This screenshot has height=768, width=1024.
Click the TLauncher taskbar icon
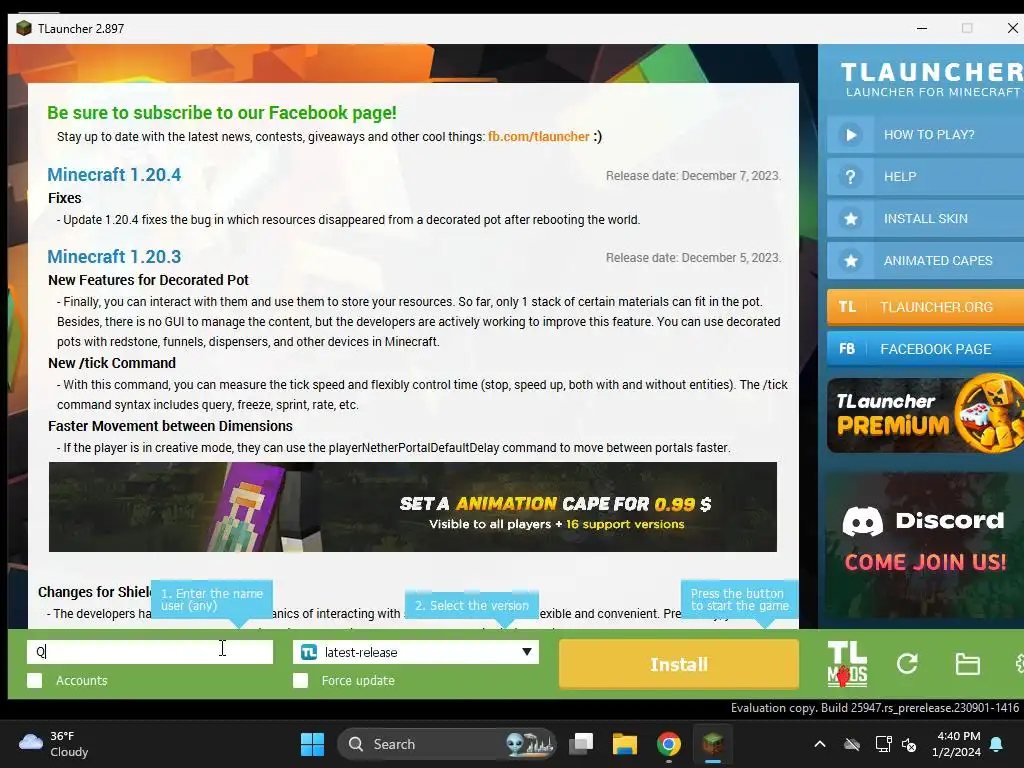[712, 744]
